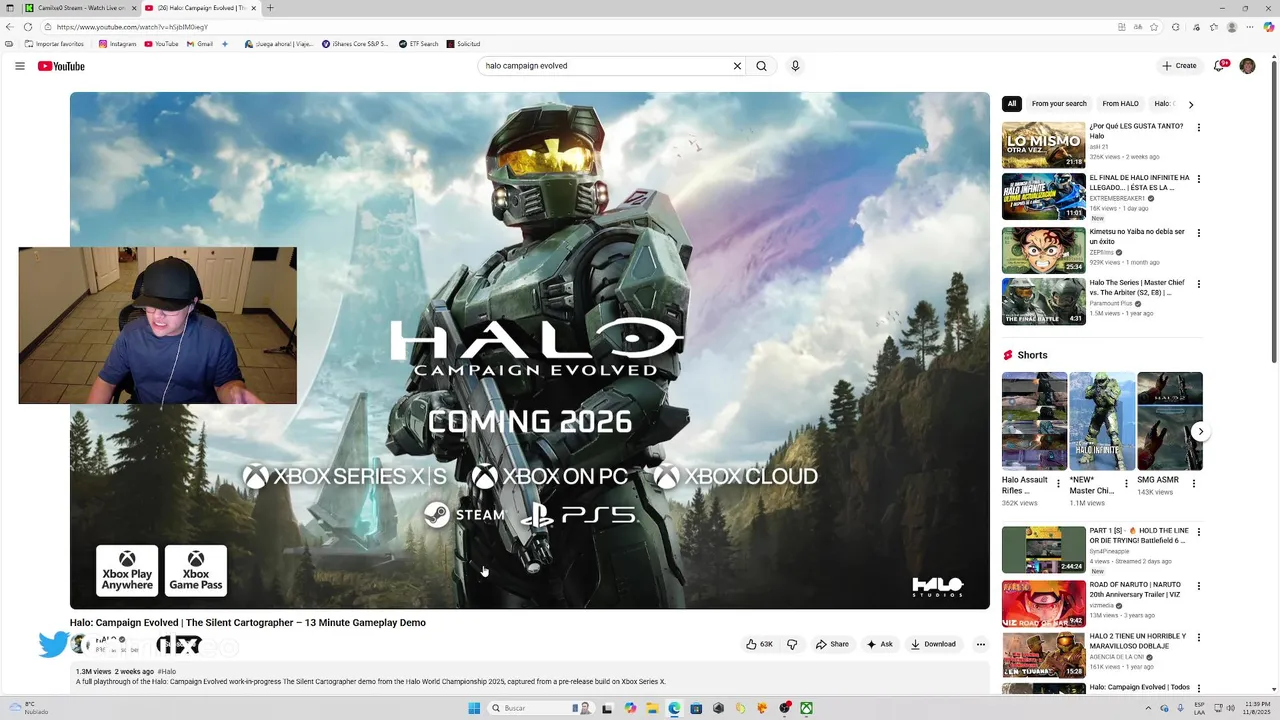Image resolution: width=1280 pixels, height=720 pixels.
Task: Start voice search with the microphone icon
Action: pyautogui.click(x=795, y=66)
